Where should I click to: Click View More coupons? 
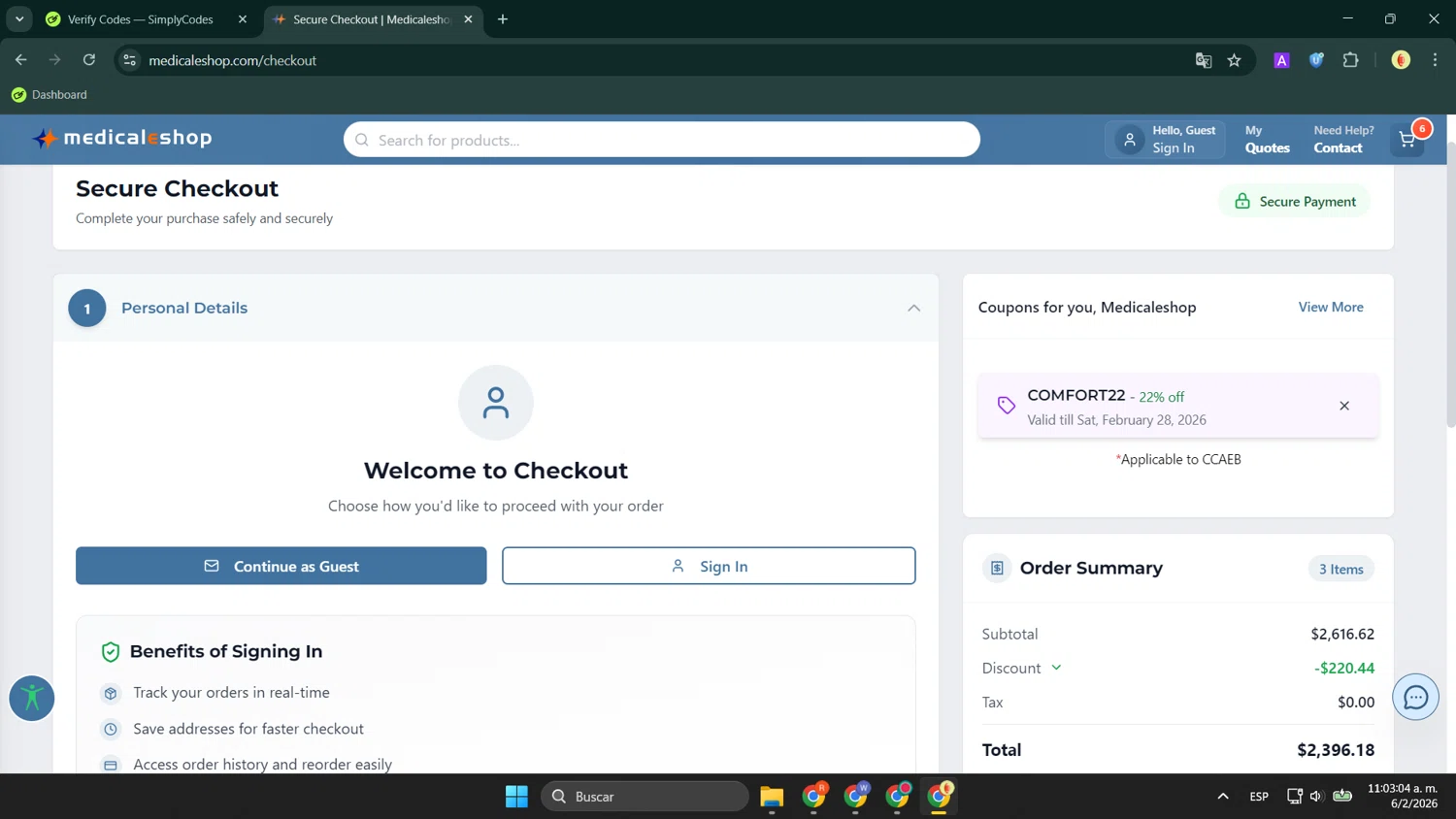pos(1331,307)
